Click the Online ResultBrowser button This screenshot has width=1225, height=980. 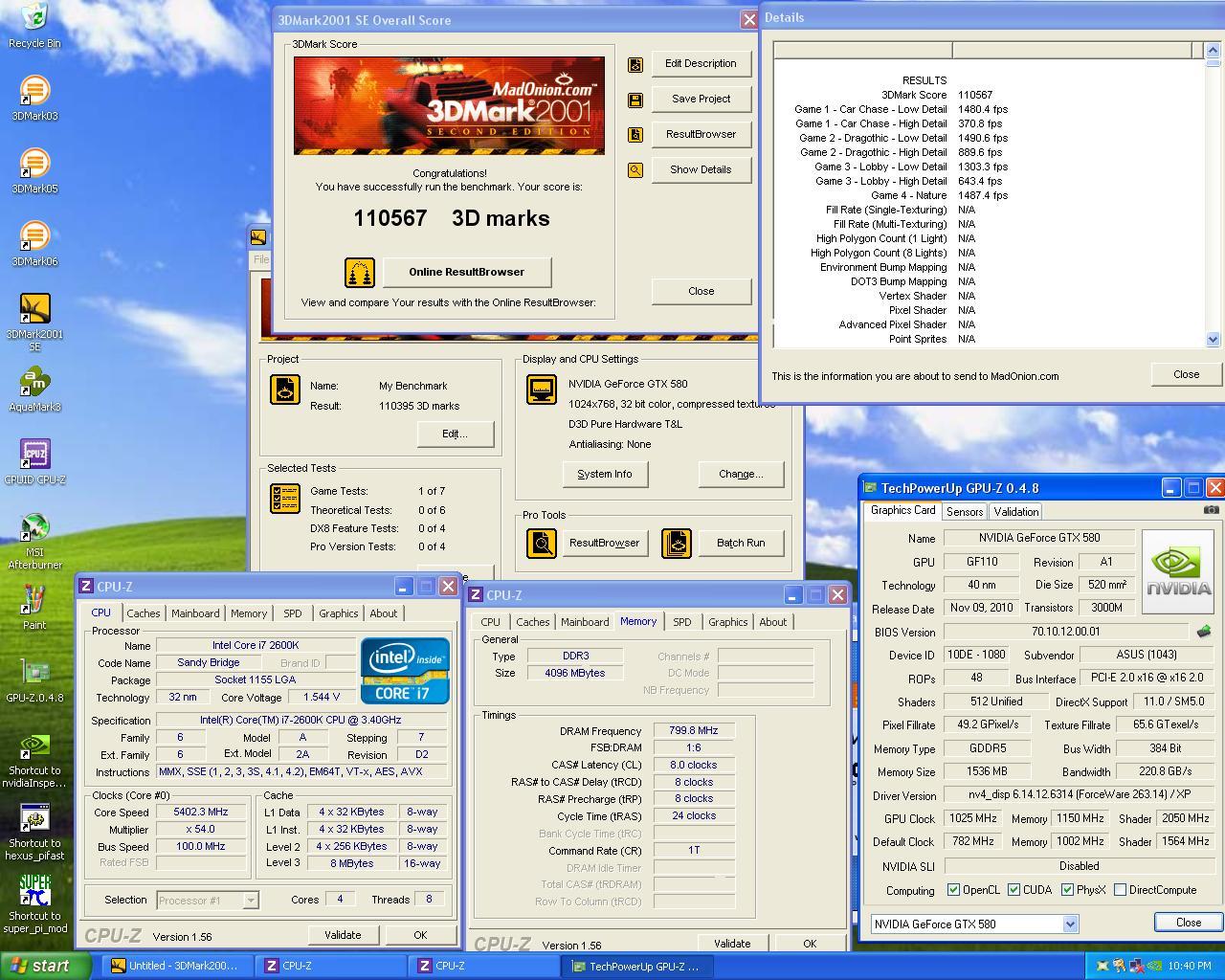467,273
